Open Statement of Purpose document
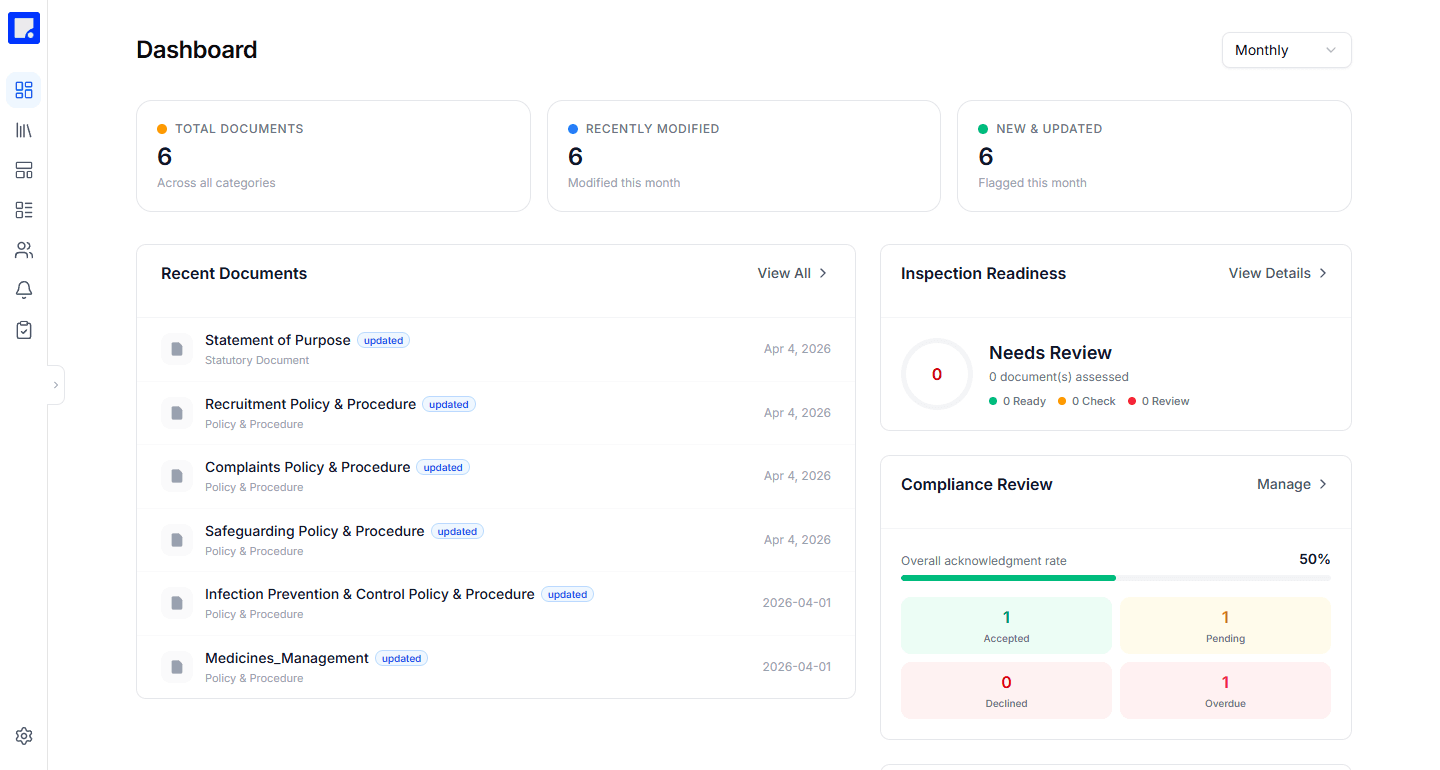 pyautogui.click(x=496, y=349)
